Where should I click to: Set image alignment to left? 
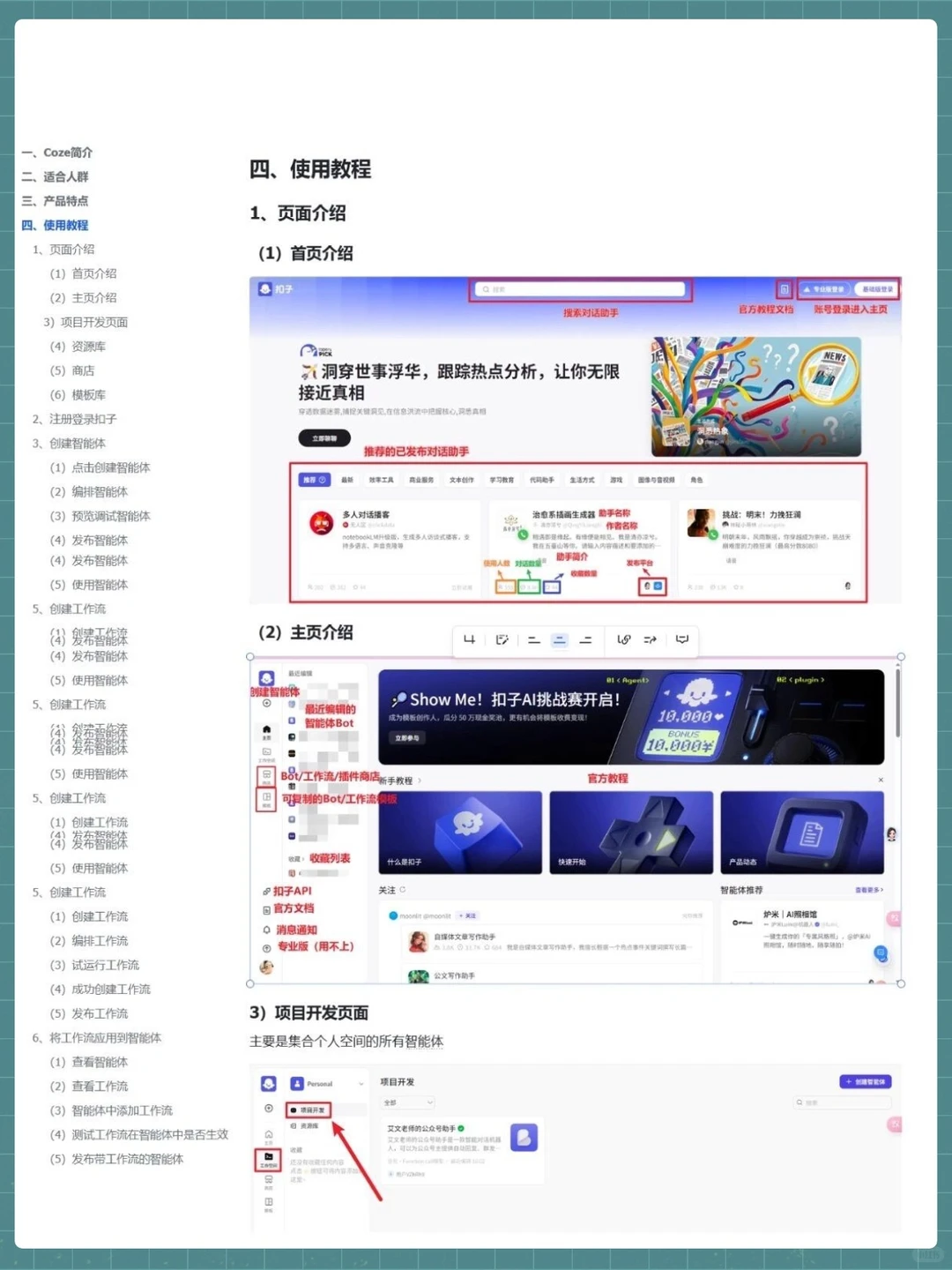[535, 641]
